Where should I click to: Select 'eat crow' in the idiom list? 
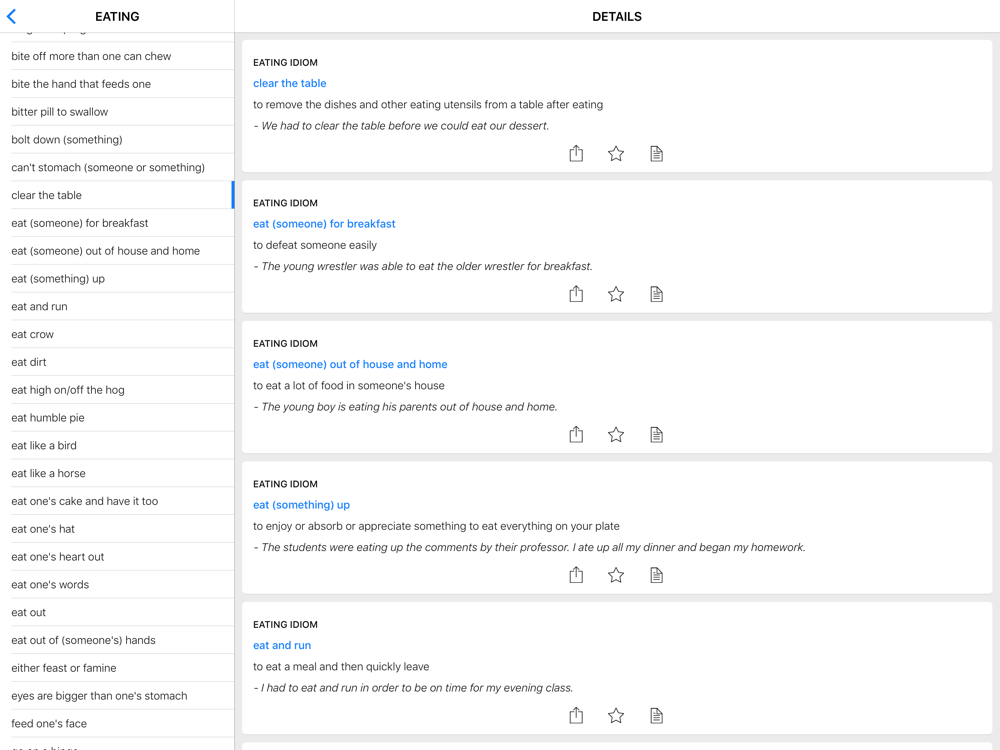point(33,334)
